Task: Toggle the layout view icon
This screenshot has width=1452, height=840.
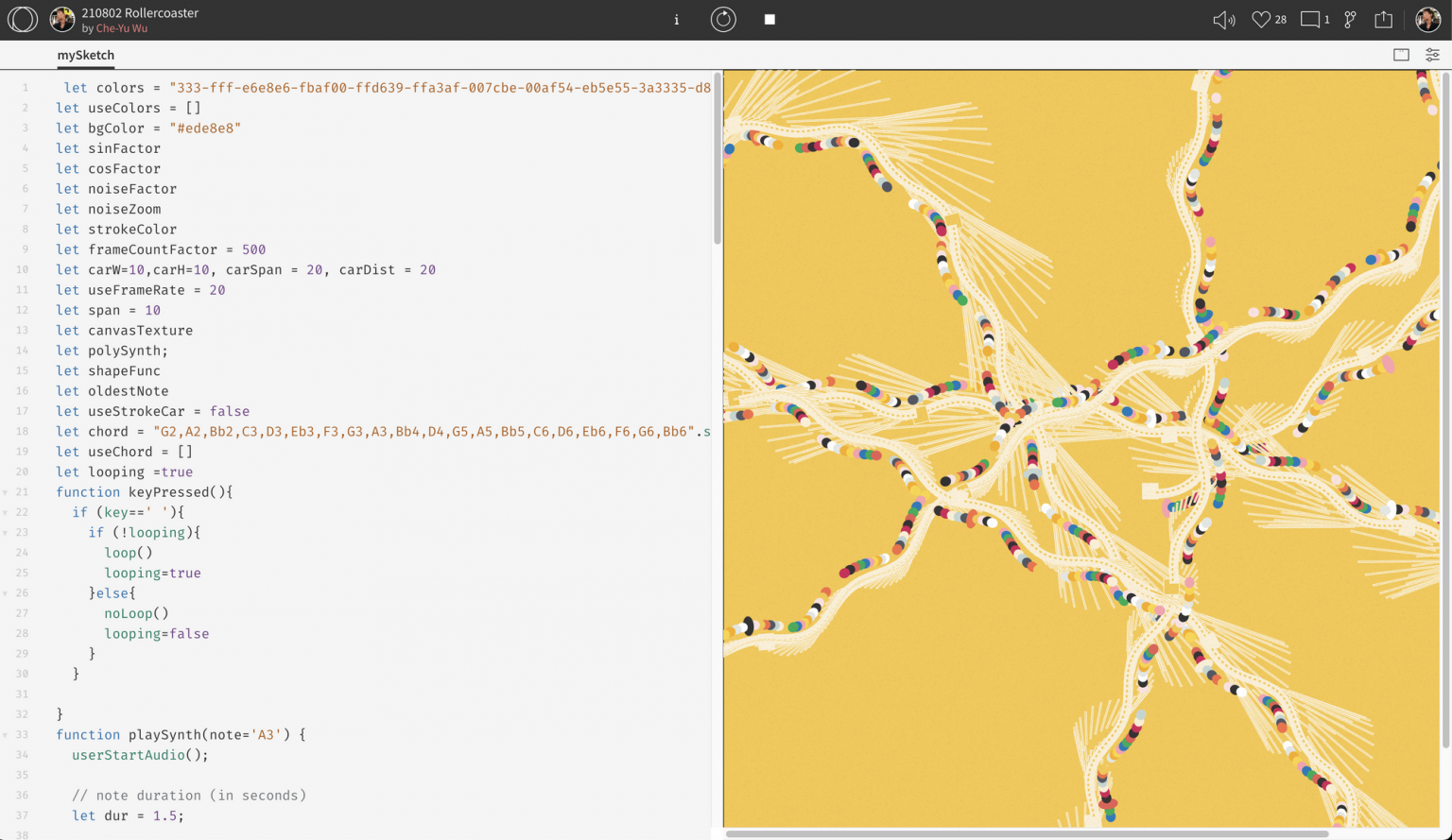Action: [x=1401, y=55]
